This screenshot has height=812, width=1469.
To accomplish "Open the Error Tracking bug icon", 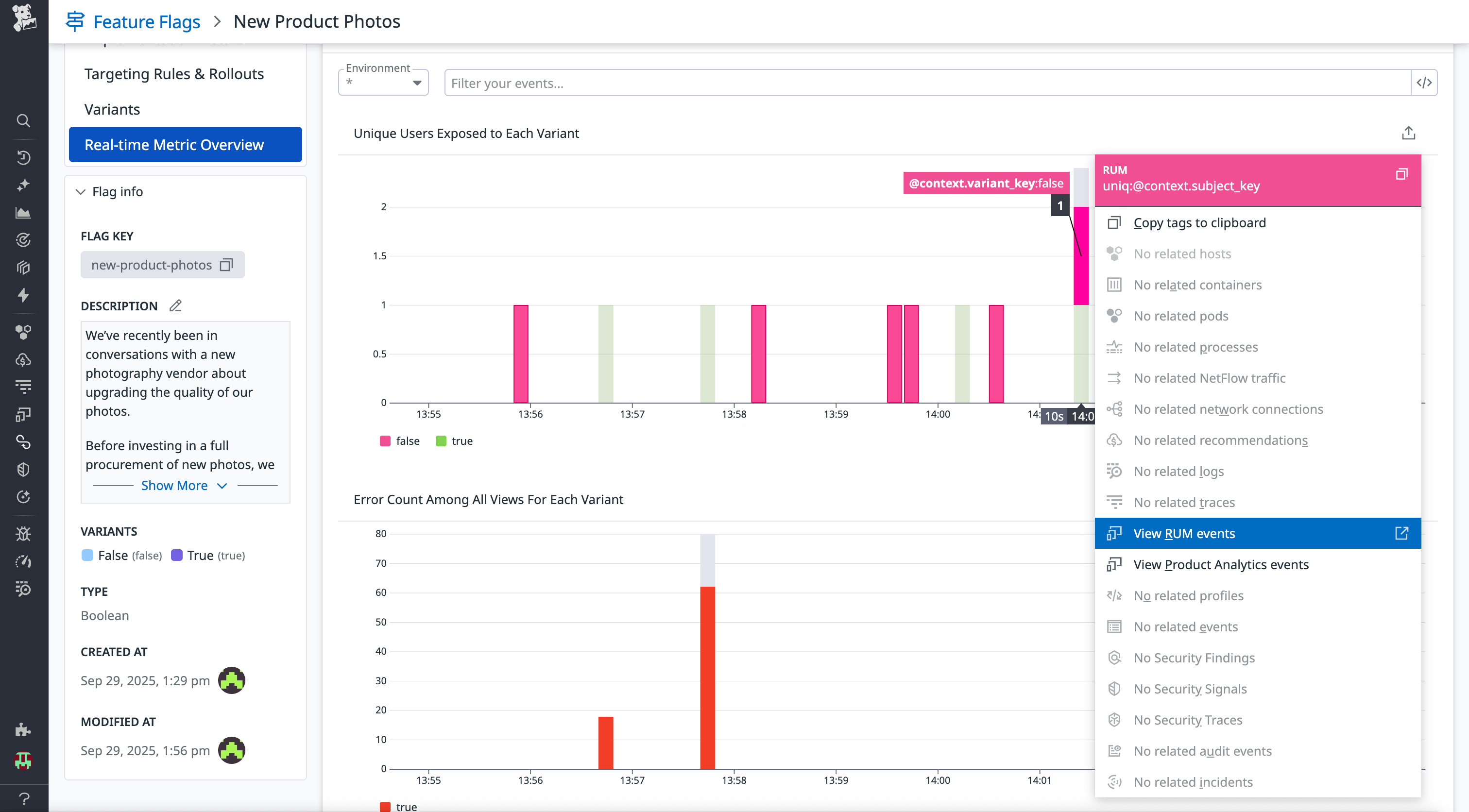I will 23,534.
